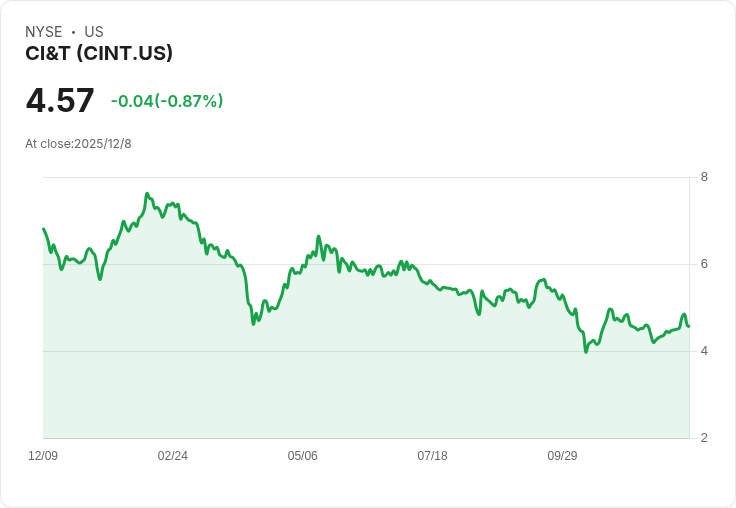Image resolution: width=736 pixels, height=508 pixels.
Task: Select the NYSE exchange label
Action: (x=44, y=32)
